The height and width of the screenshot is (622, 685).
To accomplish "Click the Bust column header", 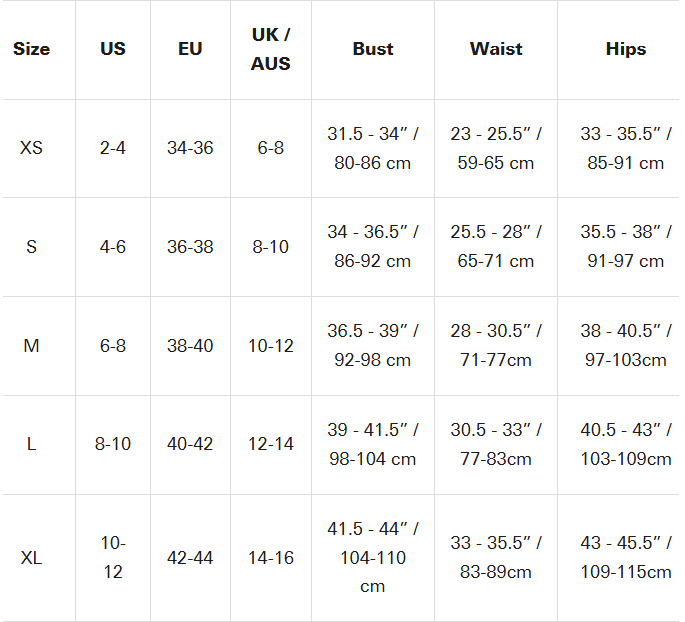I will [x=373, y=49].
